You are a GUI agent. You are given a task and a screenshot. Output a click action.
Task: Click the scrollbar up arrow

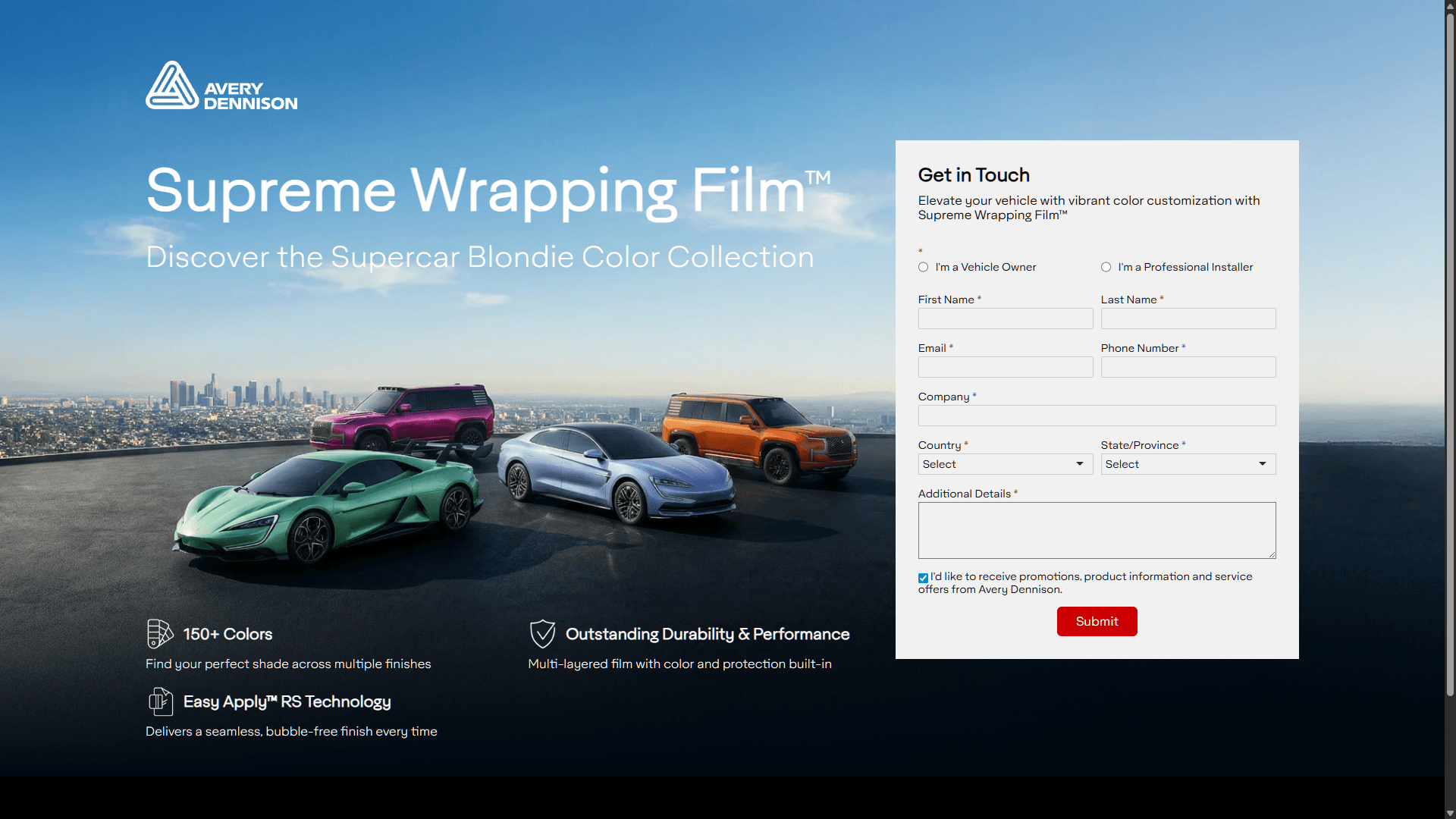(1450, 5)
